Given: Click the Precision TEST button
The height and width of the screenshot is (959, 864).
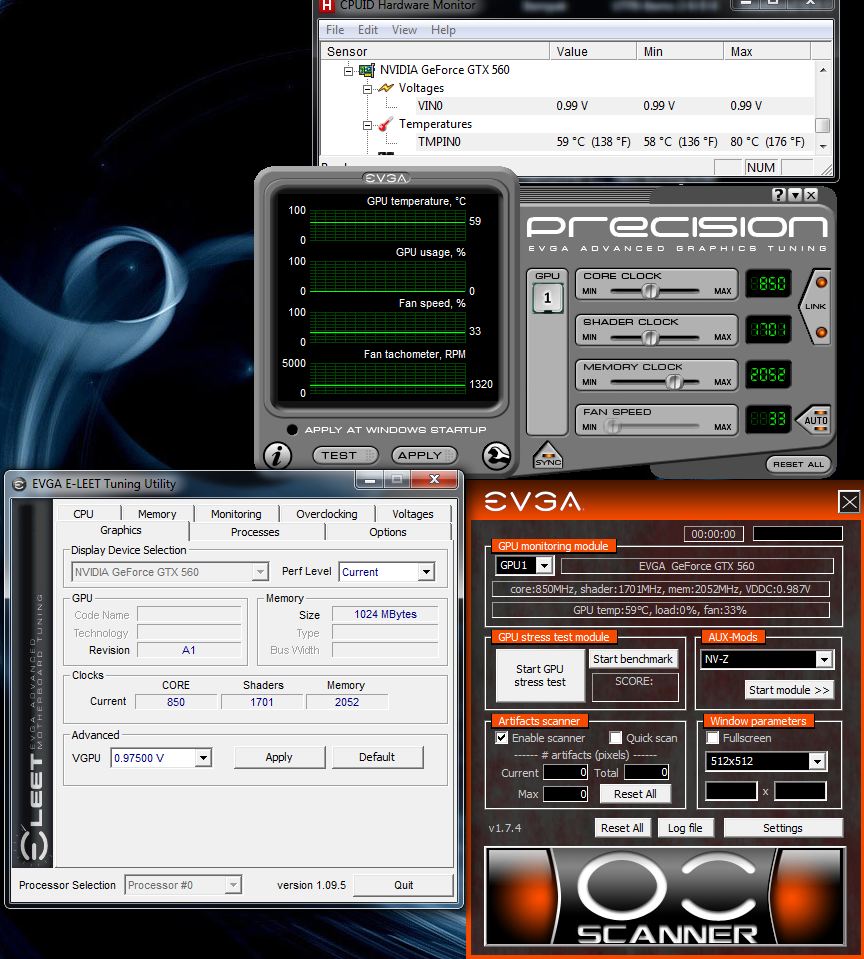Looking at the screenshot, I should (x=345, y=455).
